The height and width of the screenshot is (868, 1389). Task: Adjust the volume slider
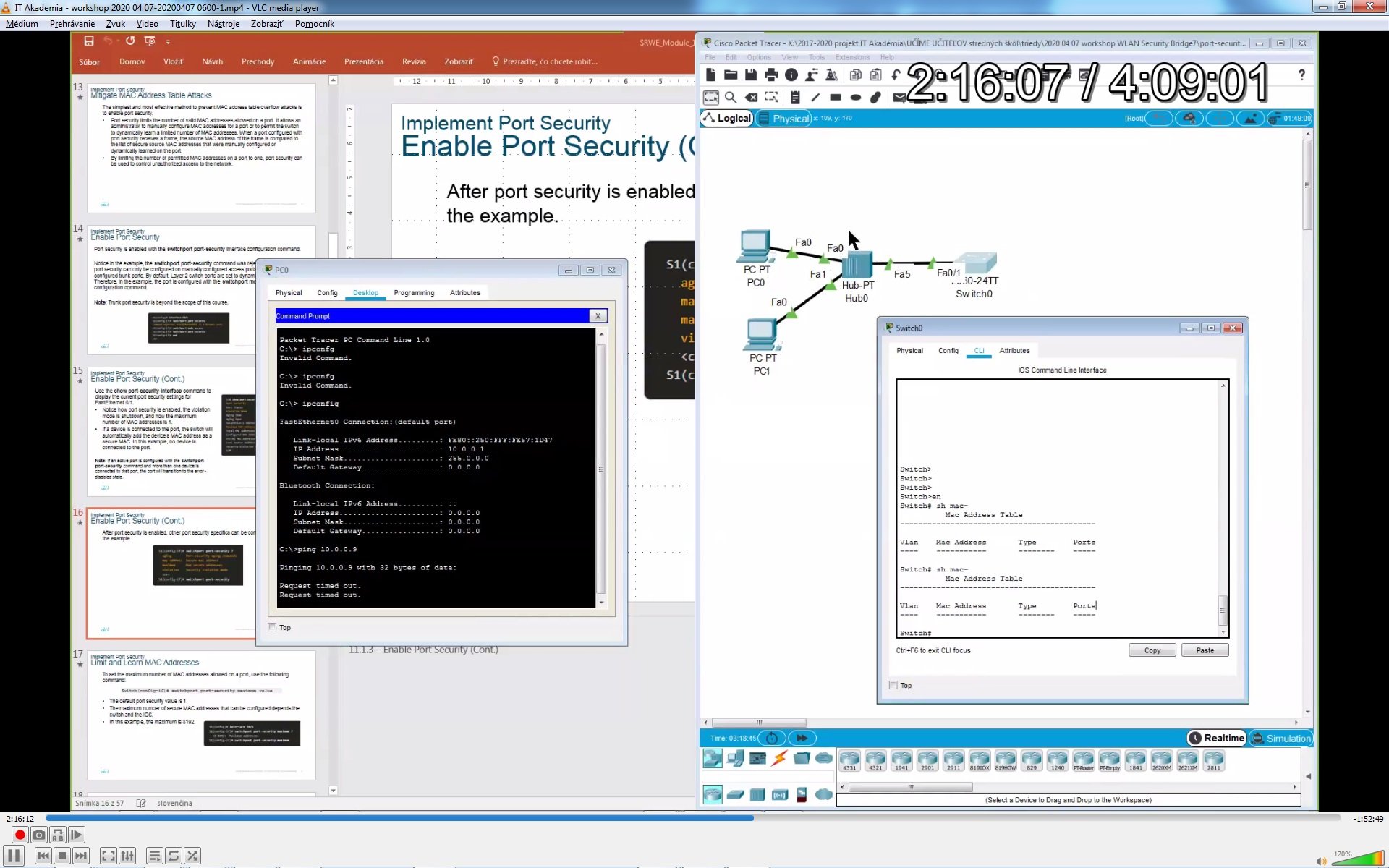click(x=1357, y=859)
